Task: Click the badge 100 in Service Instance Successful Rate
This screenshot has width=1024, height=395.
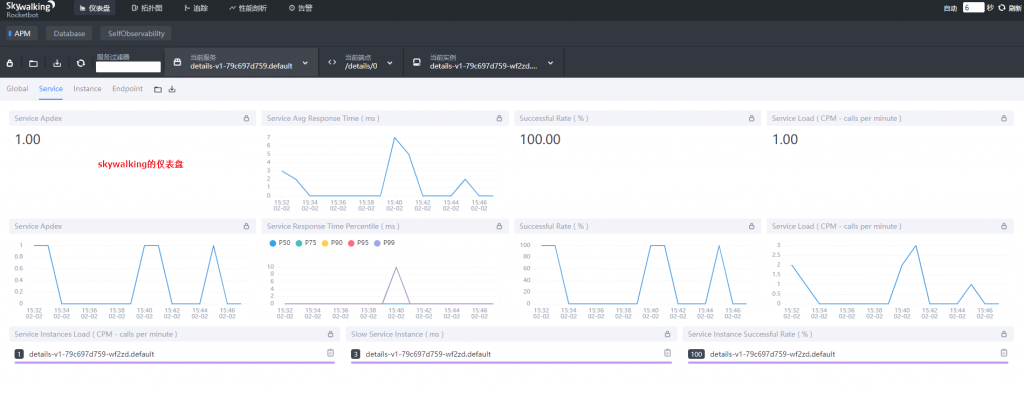Action: [696, 355]
